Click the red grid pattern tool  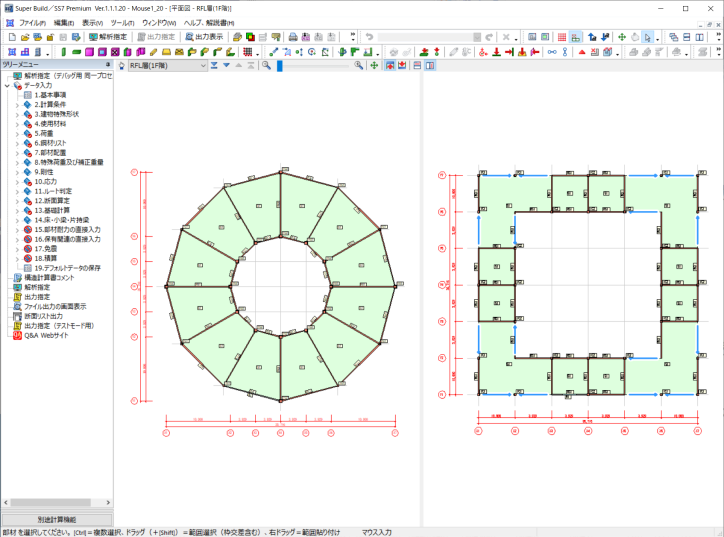point(248,52)
